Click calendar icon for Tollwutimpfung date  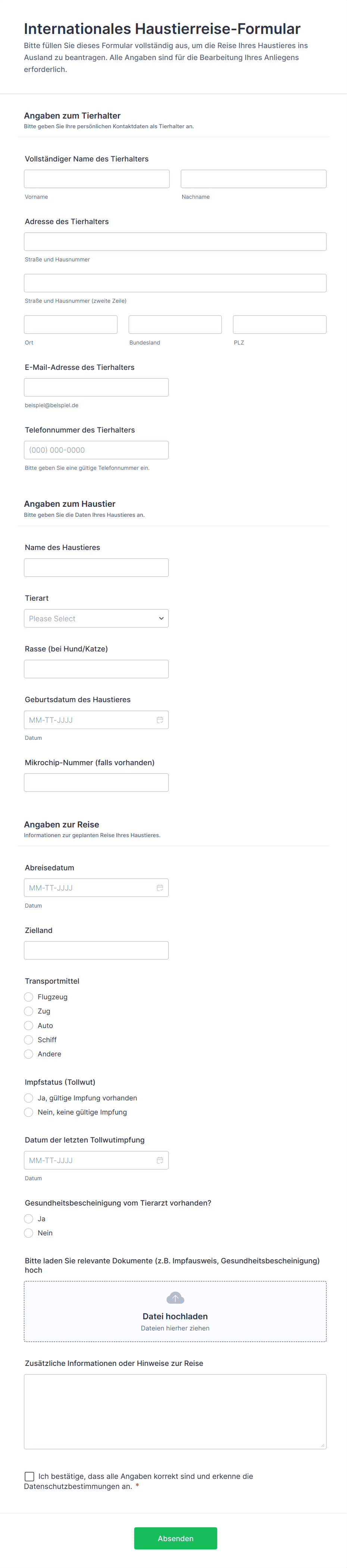coord(159,1160)
